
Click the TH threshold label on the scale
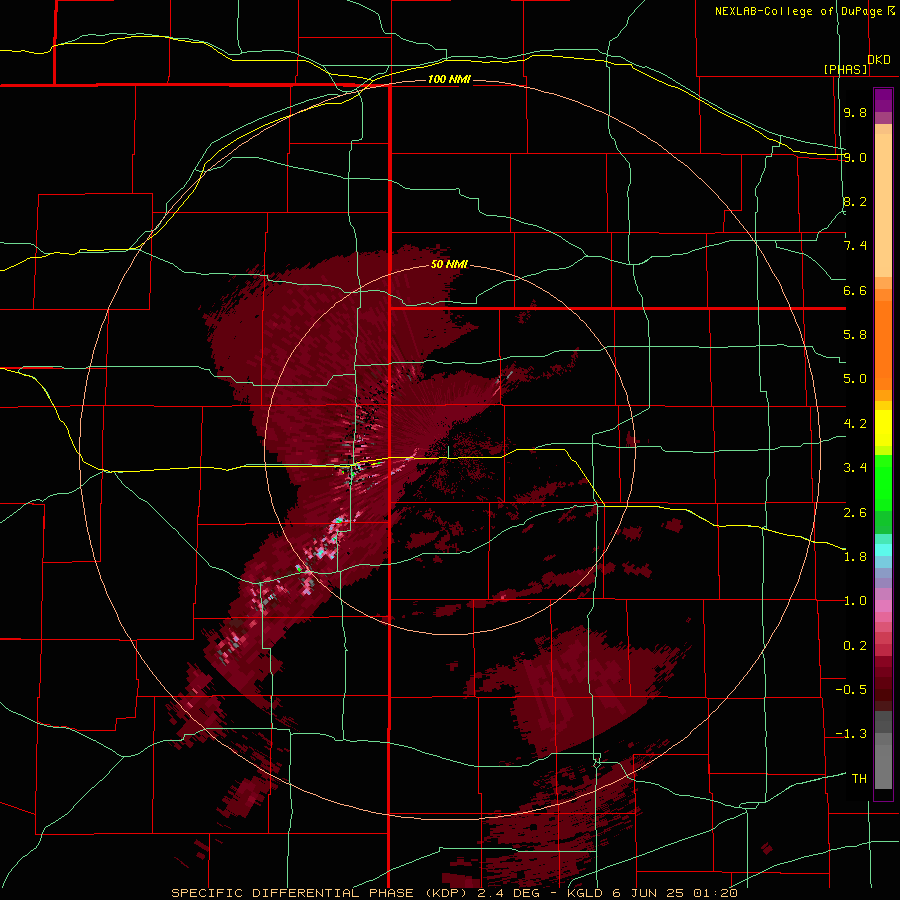tap(859, 779)
